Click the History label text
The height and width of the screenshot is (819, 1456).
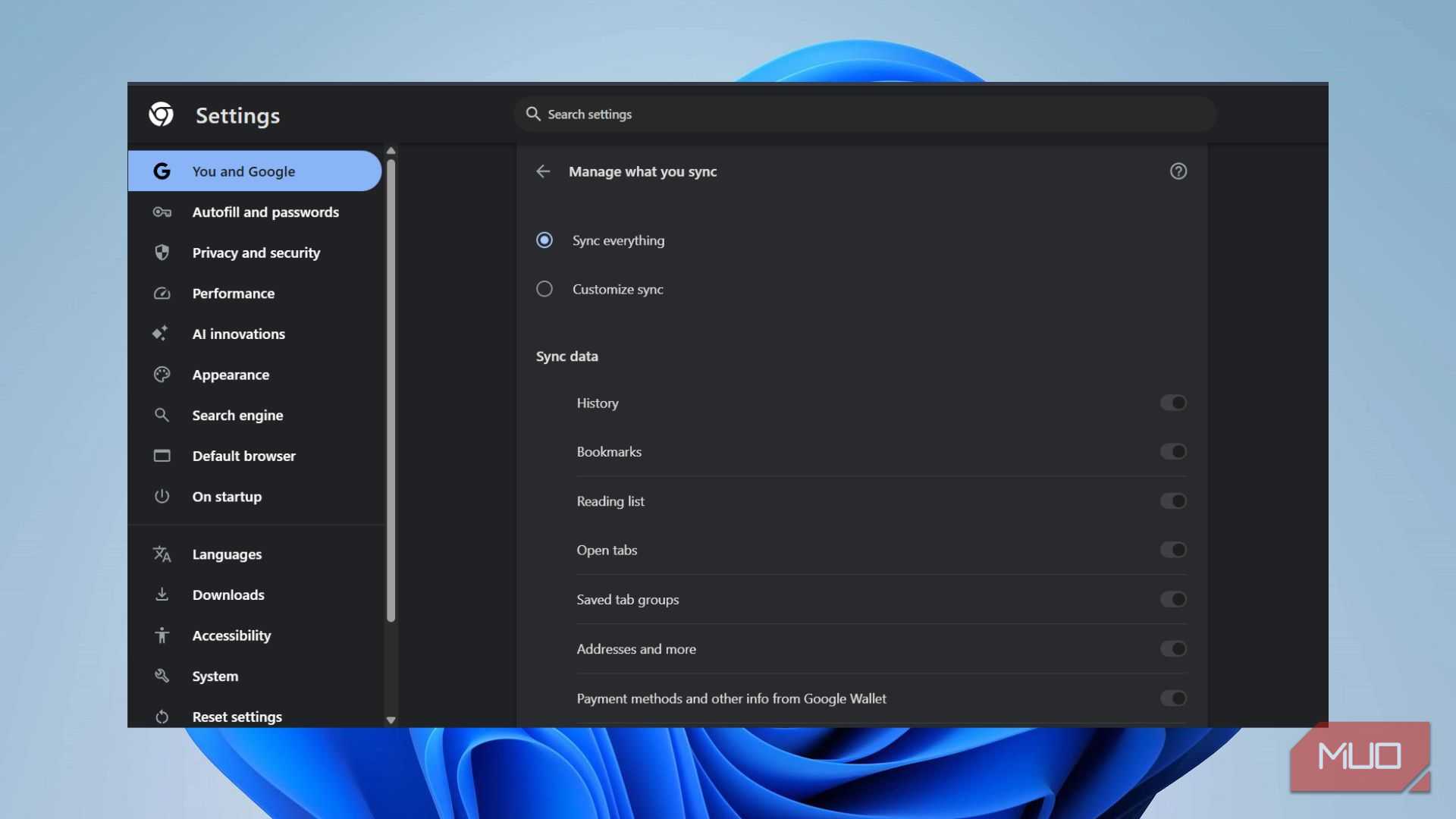pos(598,403)
